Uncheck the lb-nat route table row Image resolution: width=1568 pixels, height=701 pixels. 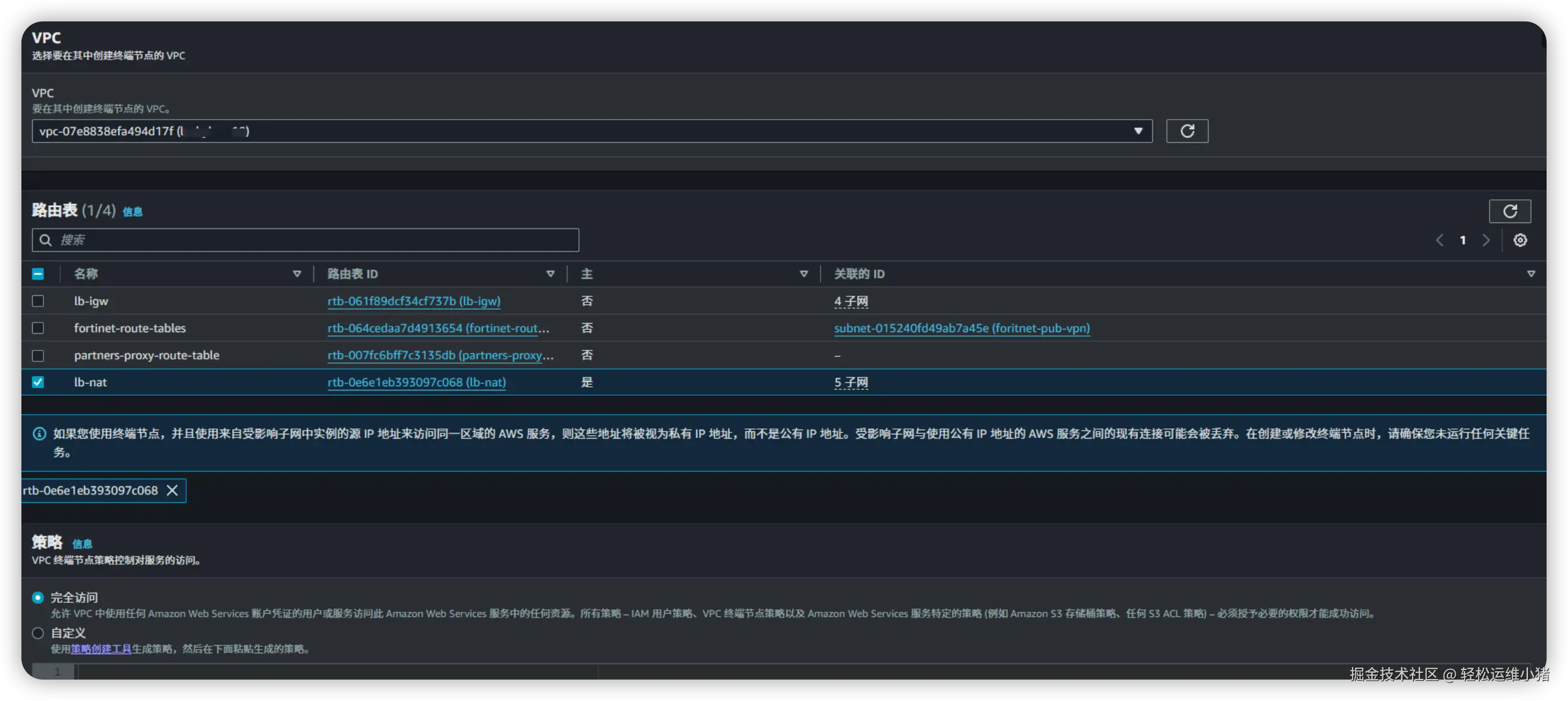click(x=37, y=382)
